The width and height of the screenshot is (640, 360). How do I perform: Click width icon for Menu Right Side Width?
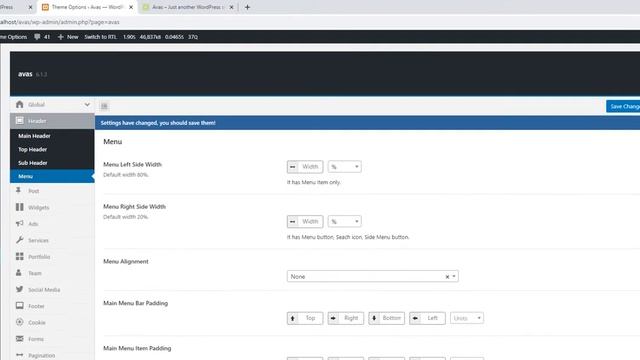292,221
